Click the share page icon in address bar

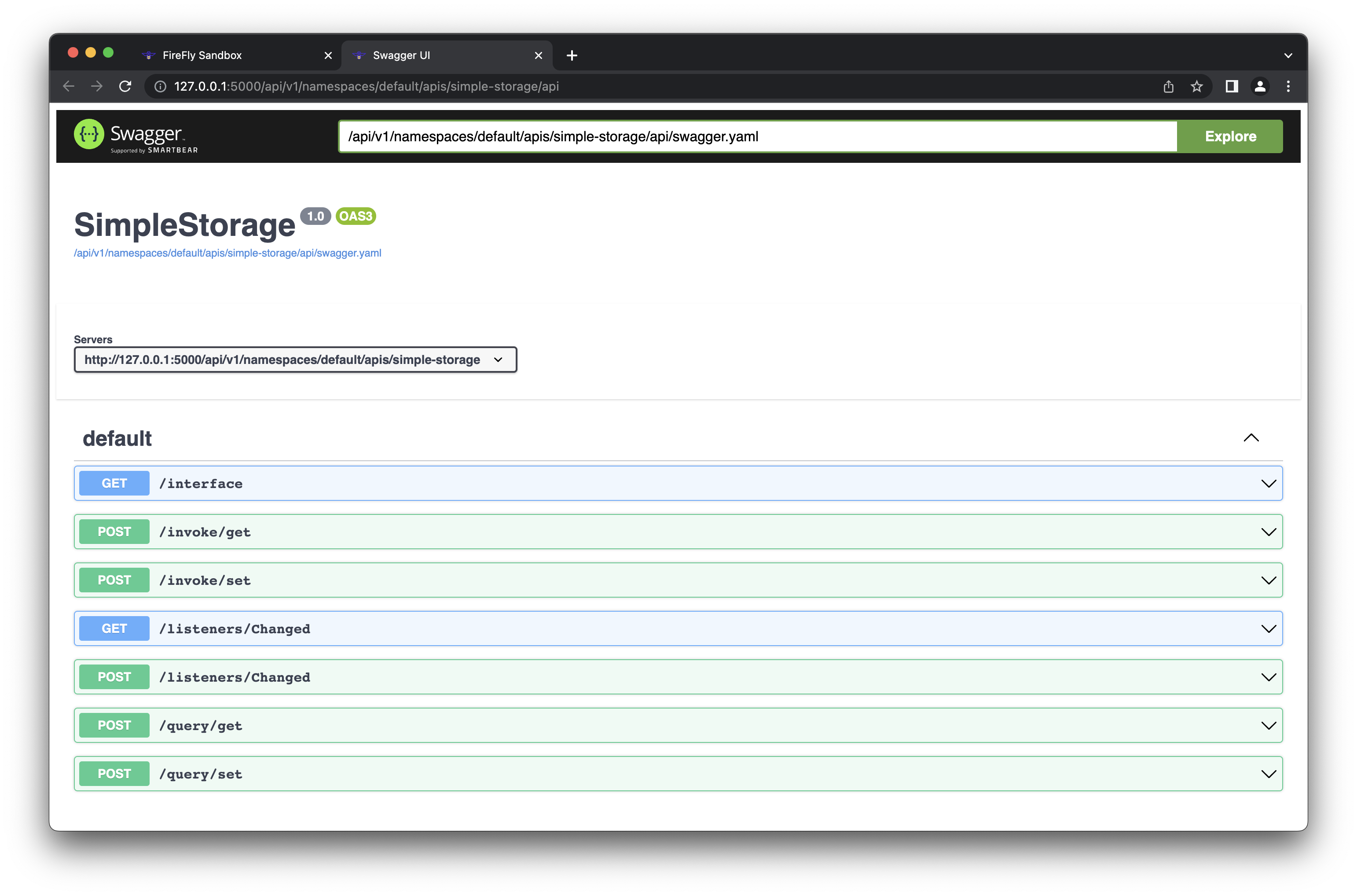click(x=1168, y=86)
